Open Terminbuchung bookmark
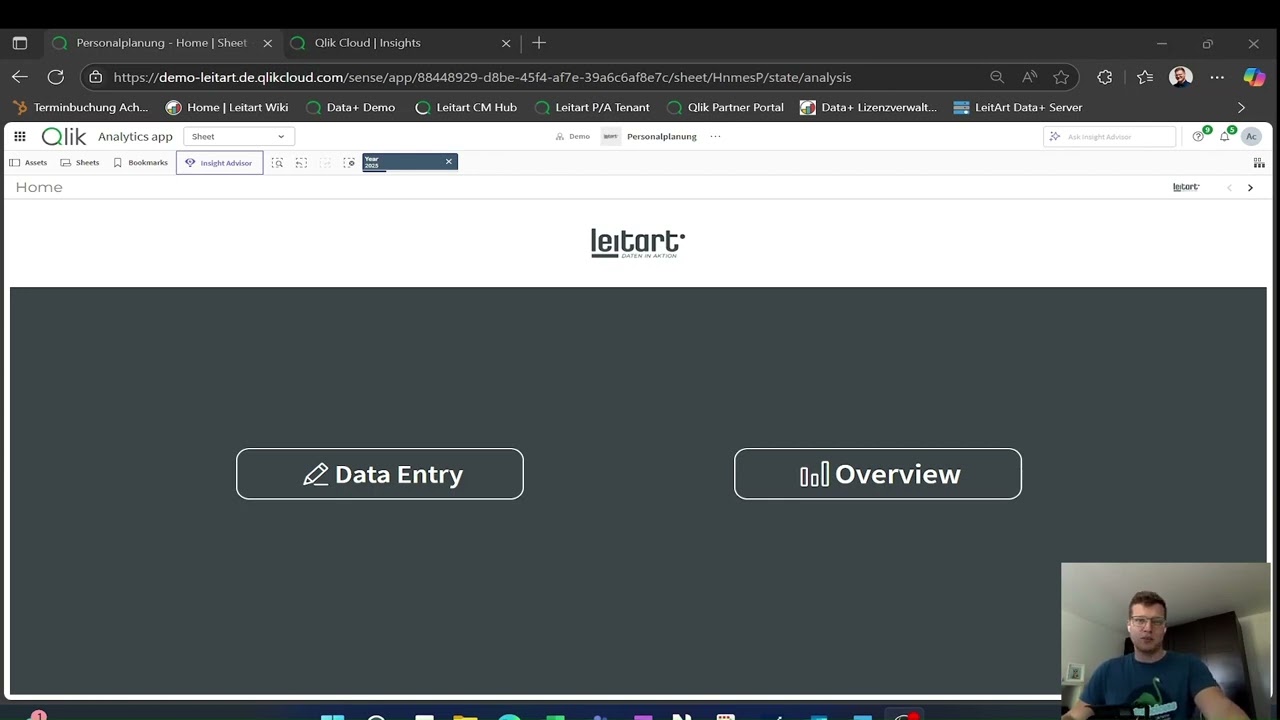The width and height of the screenshot is (1280, 720). [x=80, y=107]
